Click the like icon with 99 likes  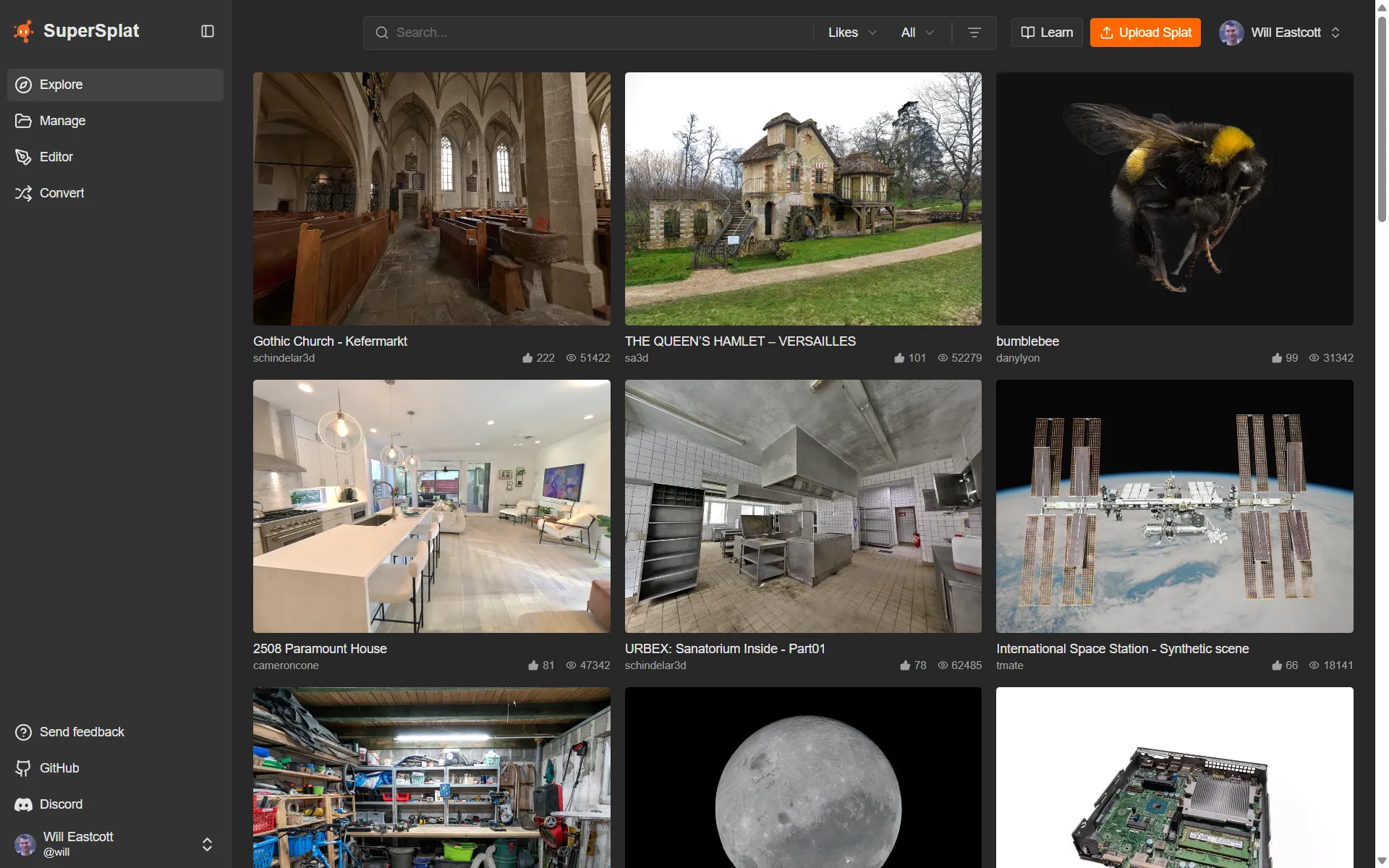point(1277,358)
